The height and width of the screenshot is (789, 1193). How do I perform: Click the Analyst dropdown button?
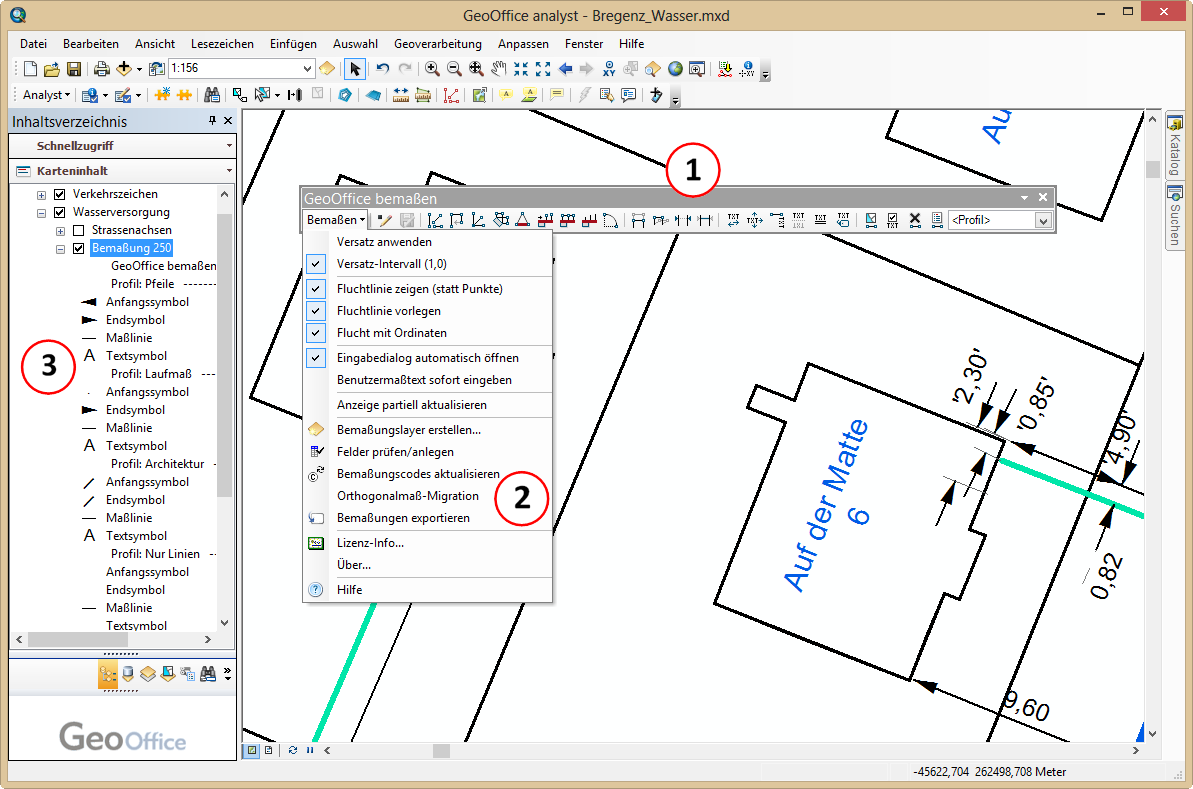46,95
